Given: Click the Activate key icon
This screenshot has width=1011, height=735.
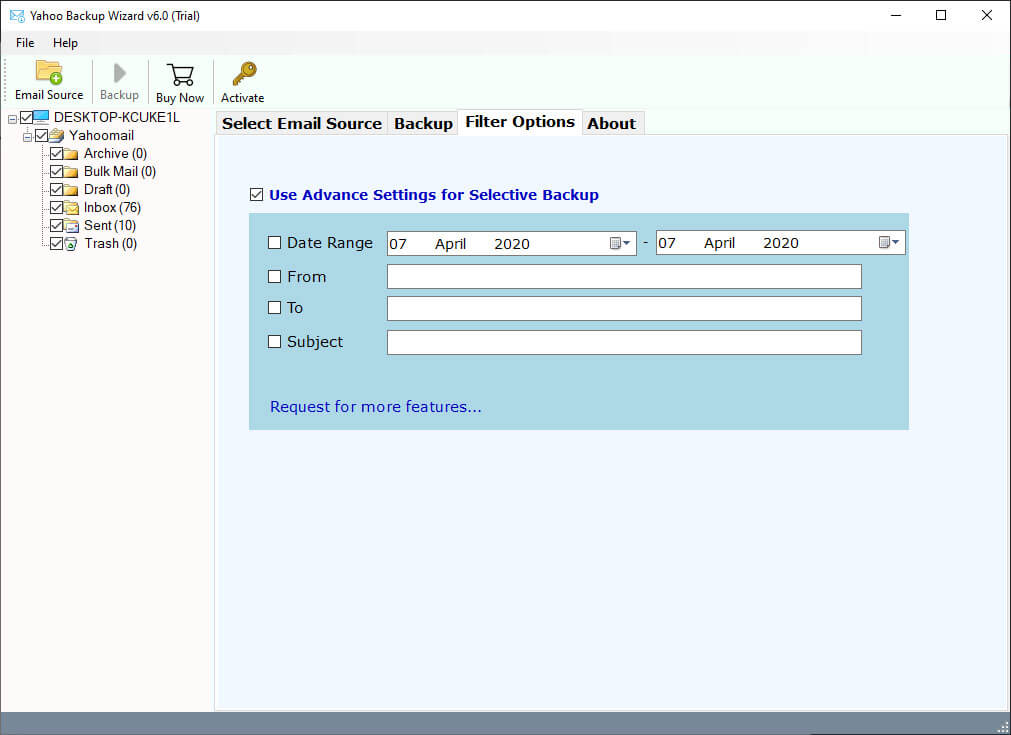Looking at the screenshot, I should [x=244, y=74].
